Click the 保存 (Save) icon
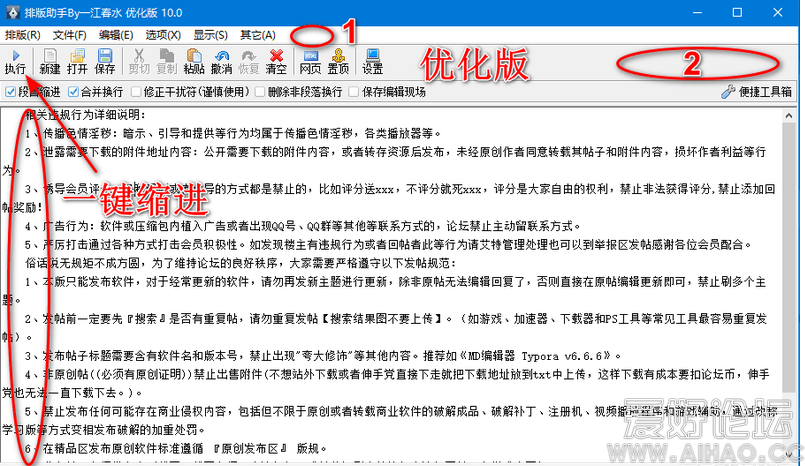 pos(105,61)
